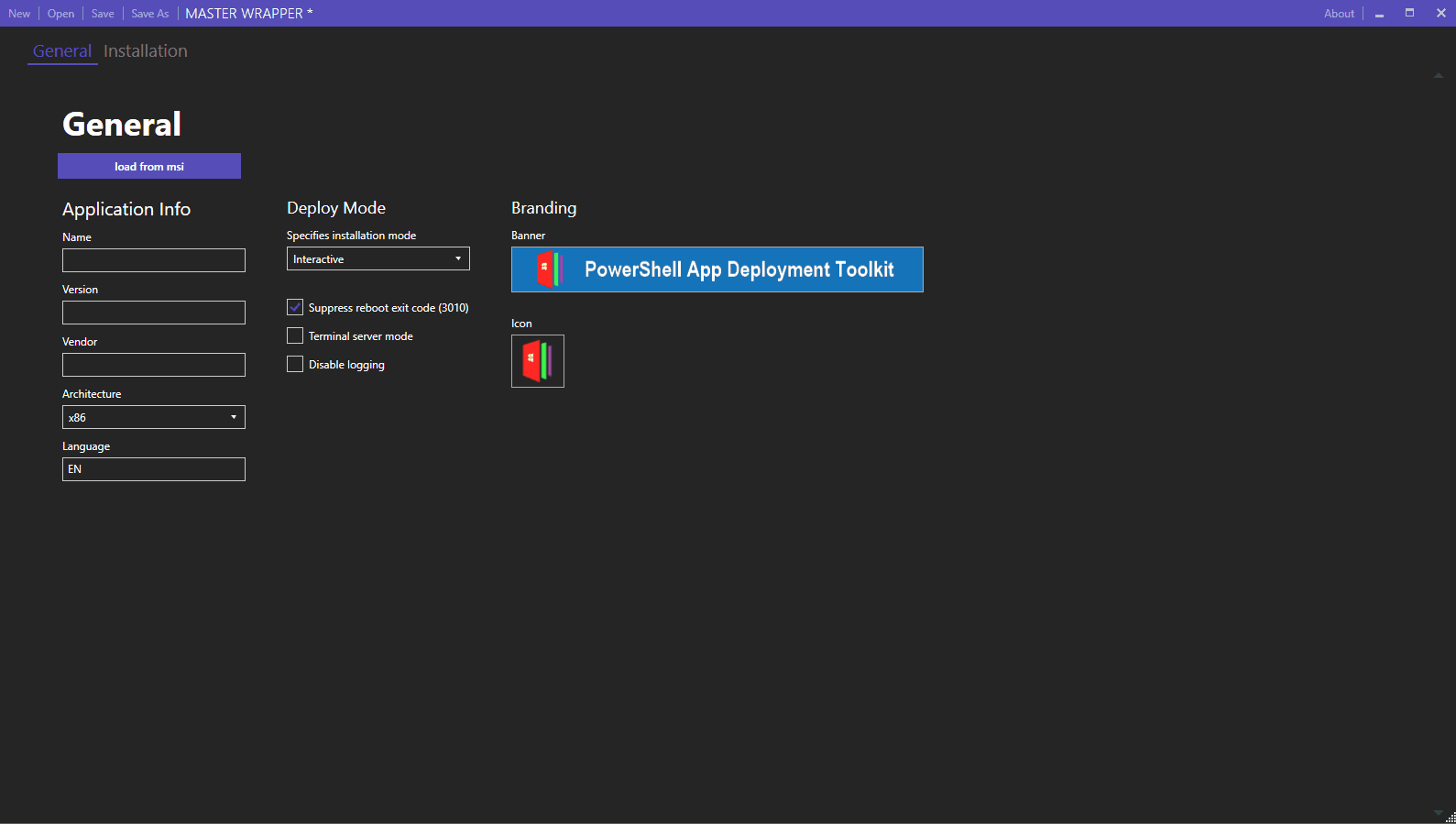Open an existing wrapper file
The width and height of the screenshot is (1456, 824).
tap(60, 14)
